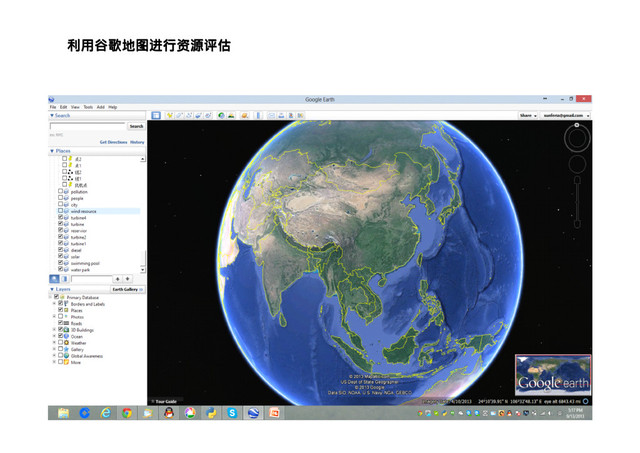Open the Help menu
Screen dimensions: 640x453
pos(113,107)
